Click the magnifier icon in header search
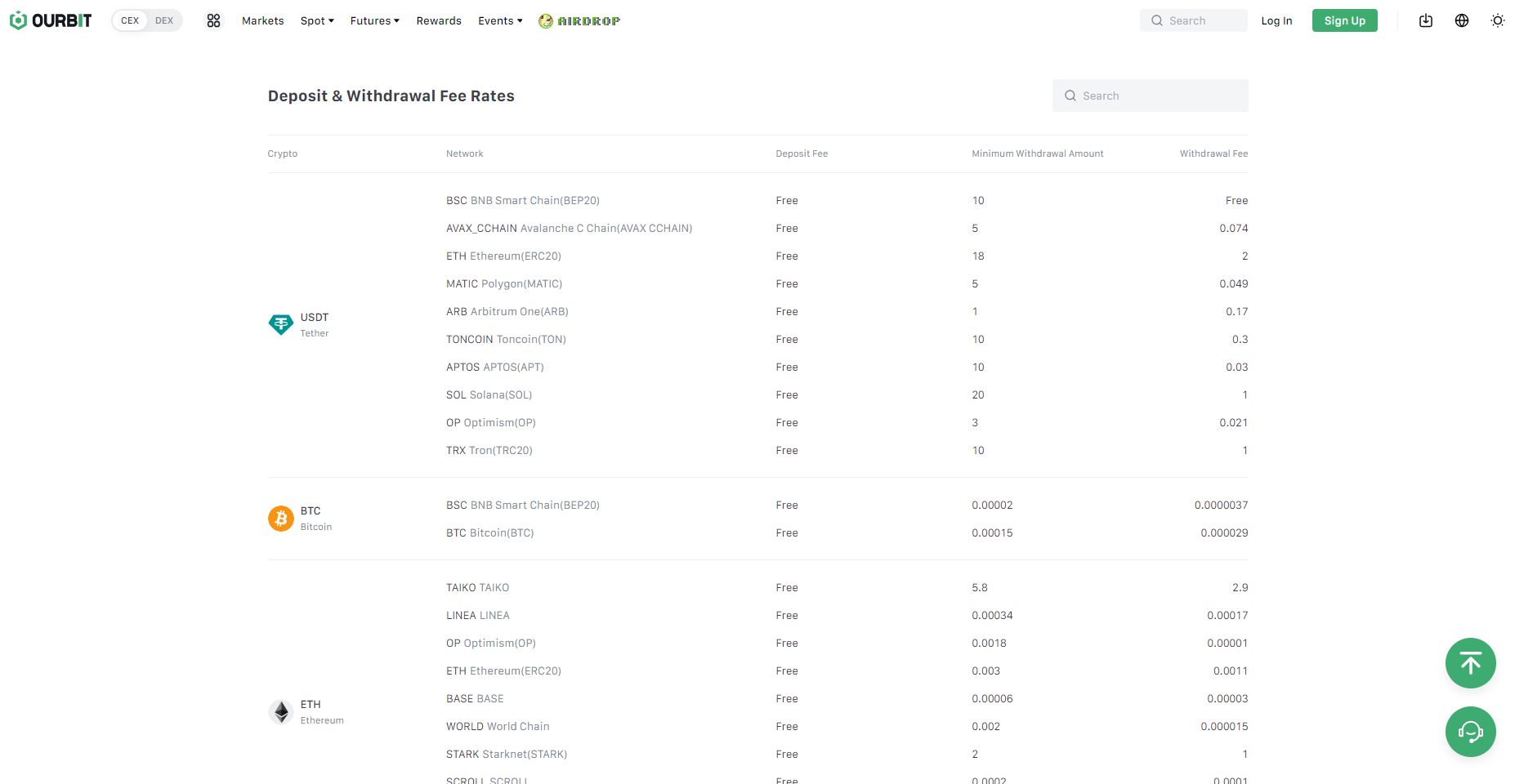The width and height of the screenshot is (1515, 784). [1157, 20]
